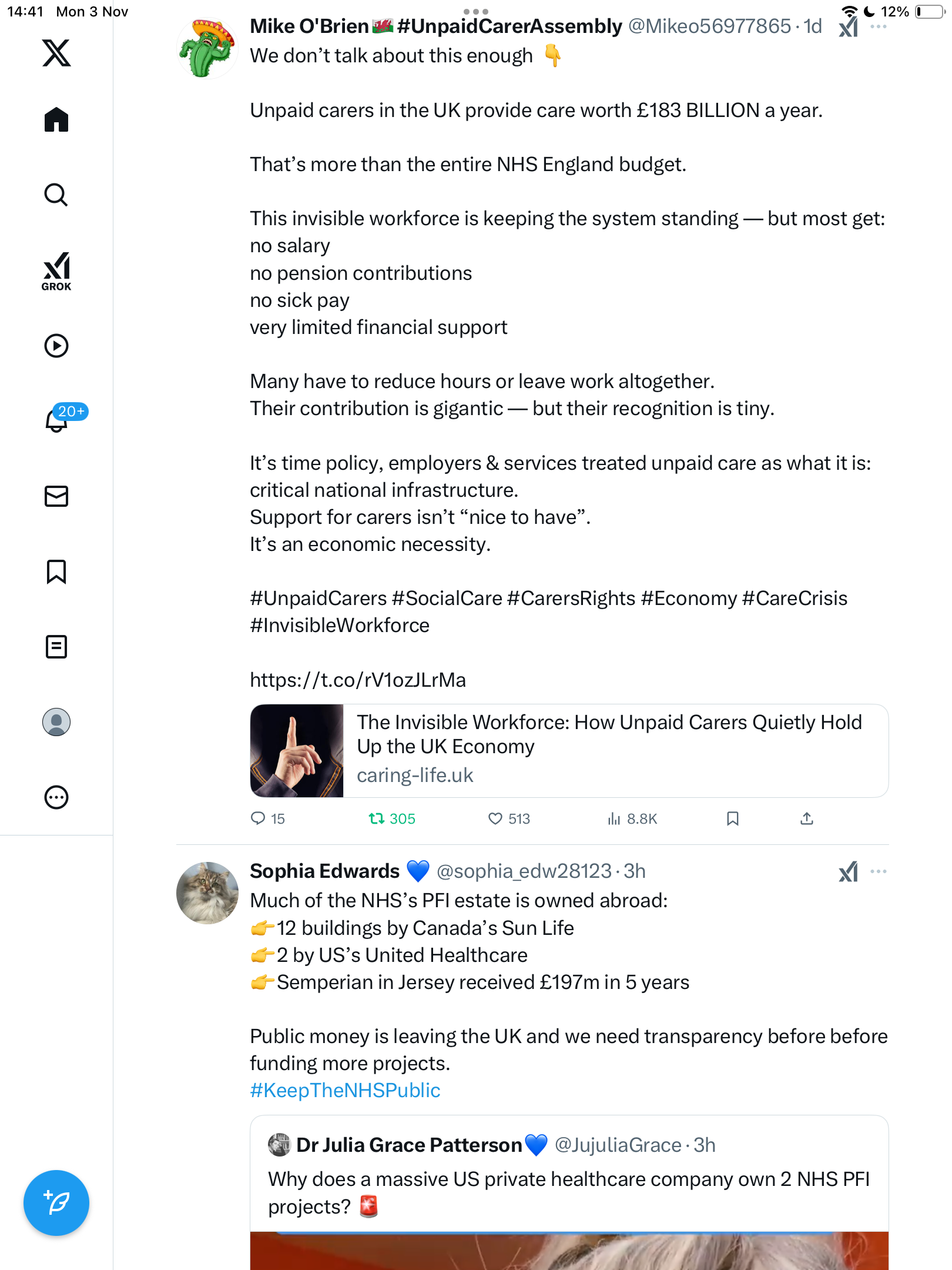Open the video play tab icon
This screenshot has height=1270, width=952.
(56, 346)
